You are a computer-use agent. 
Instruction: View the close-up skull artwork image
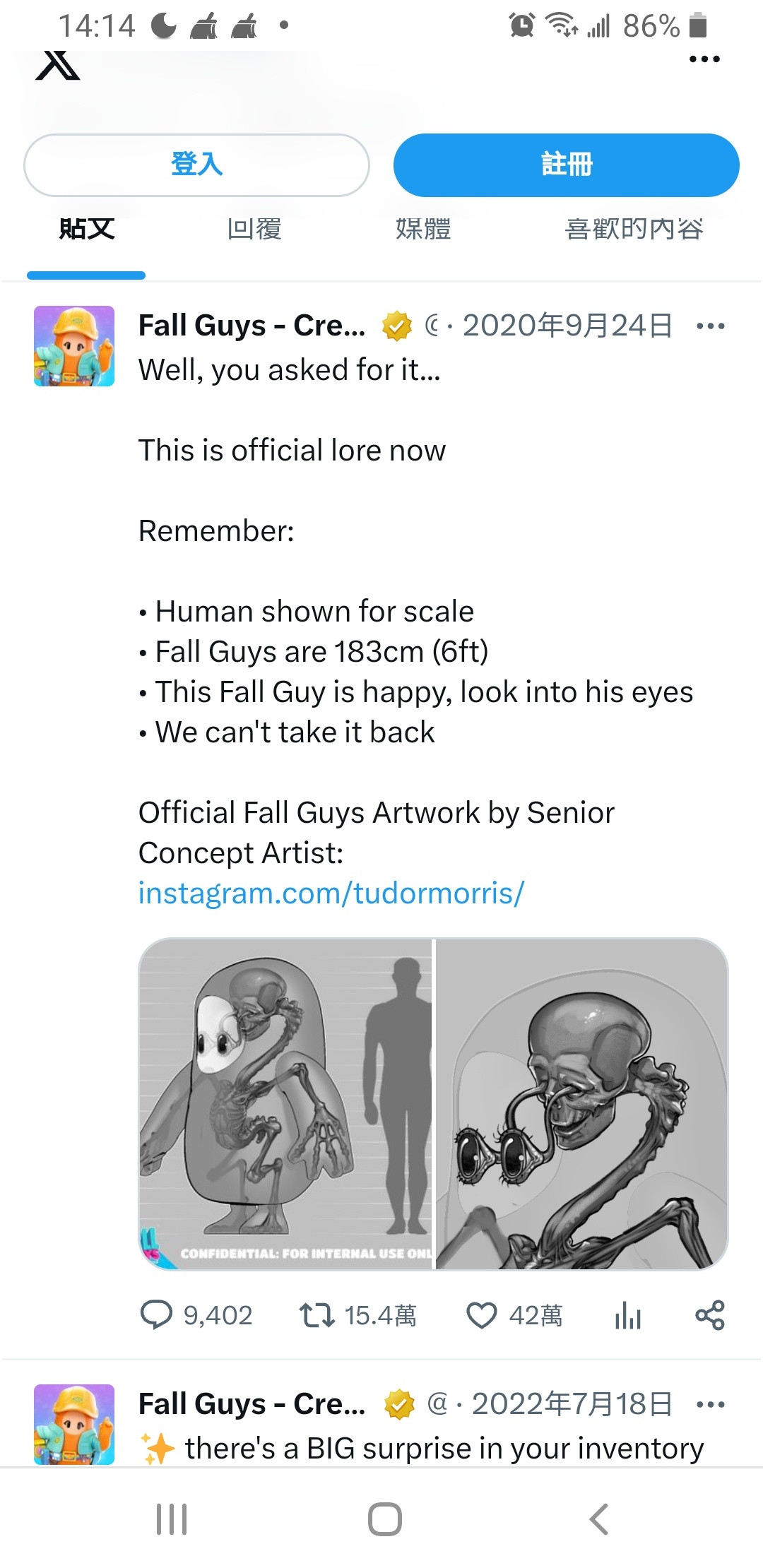pyautogui.click(x=582, y=1103)
